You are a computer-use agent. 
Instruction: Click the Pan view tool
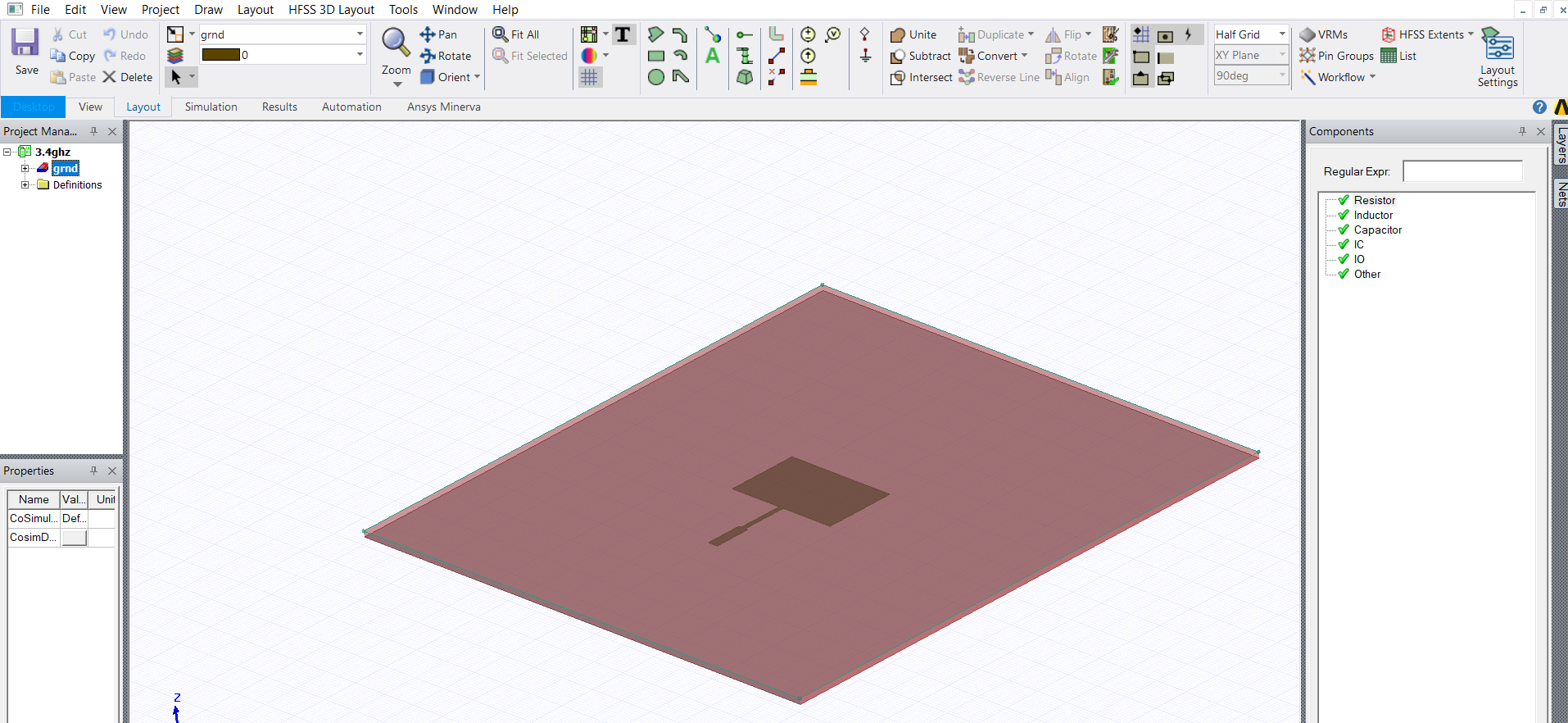(438, 34)
